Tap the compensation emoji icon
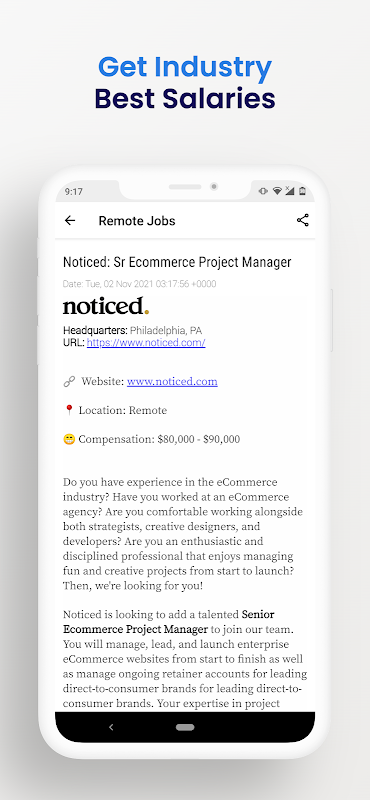The height and width of the screenshot is (800, 370). pyautogui.click(x=69, y=439)
